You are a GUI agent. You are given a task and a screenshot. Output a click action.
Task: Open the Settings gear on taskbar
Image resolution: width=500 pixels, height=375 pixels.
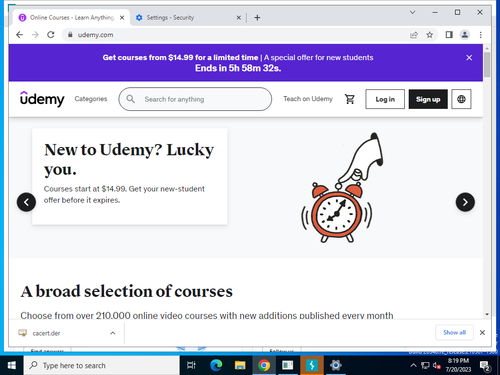coord(336,365)
